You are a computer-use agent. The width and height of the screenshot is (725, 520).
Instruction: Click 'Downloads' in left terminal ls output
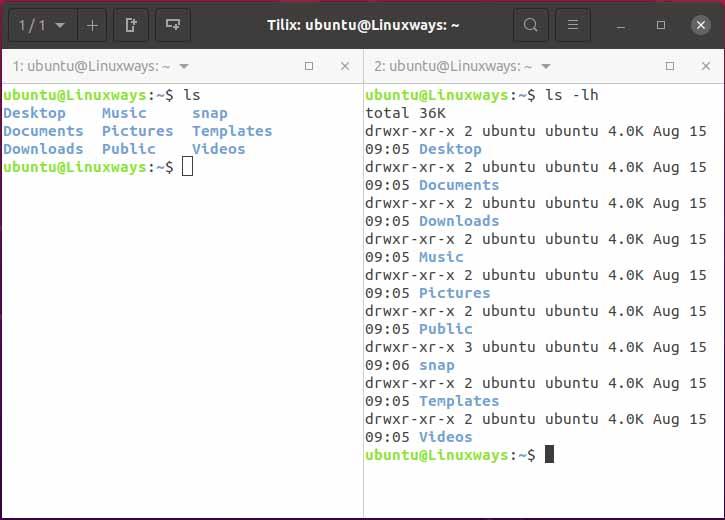tap(43, 149)
